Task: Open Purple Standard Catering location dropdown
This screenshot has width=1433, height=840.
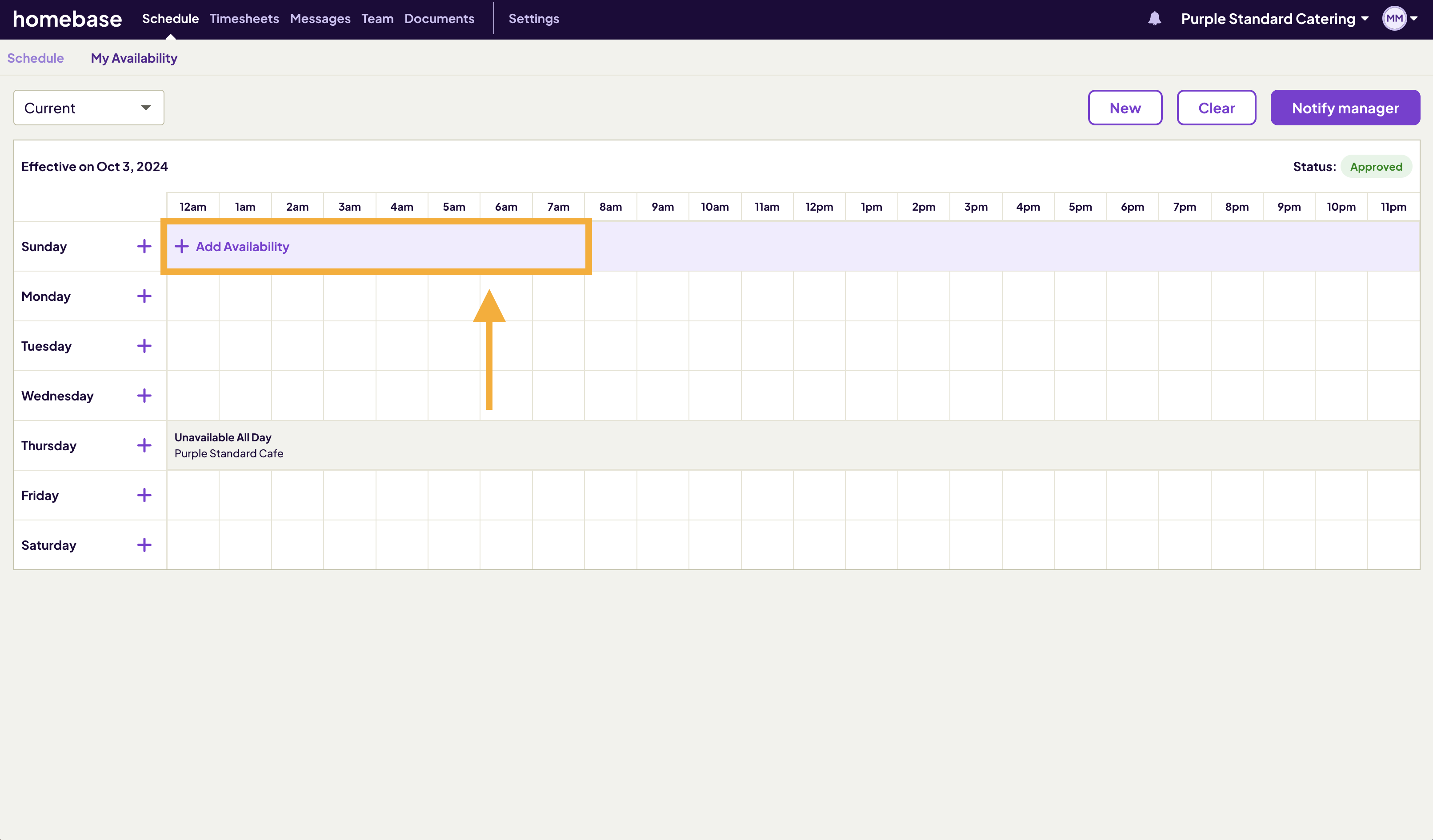Action: (x=1274, y=19)
